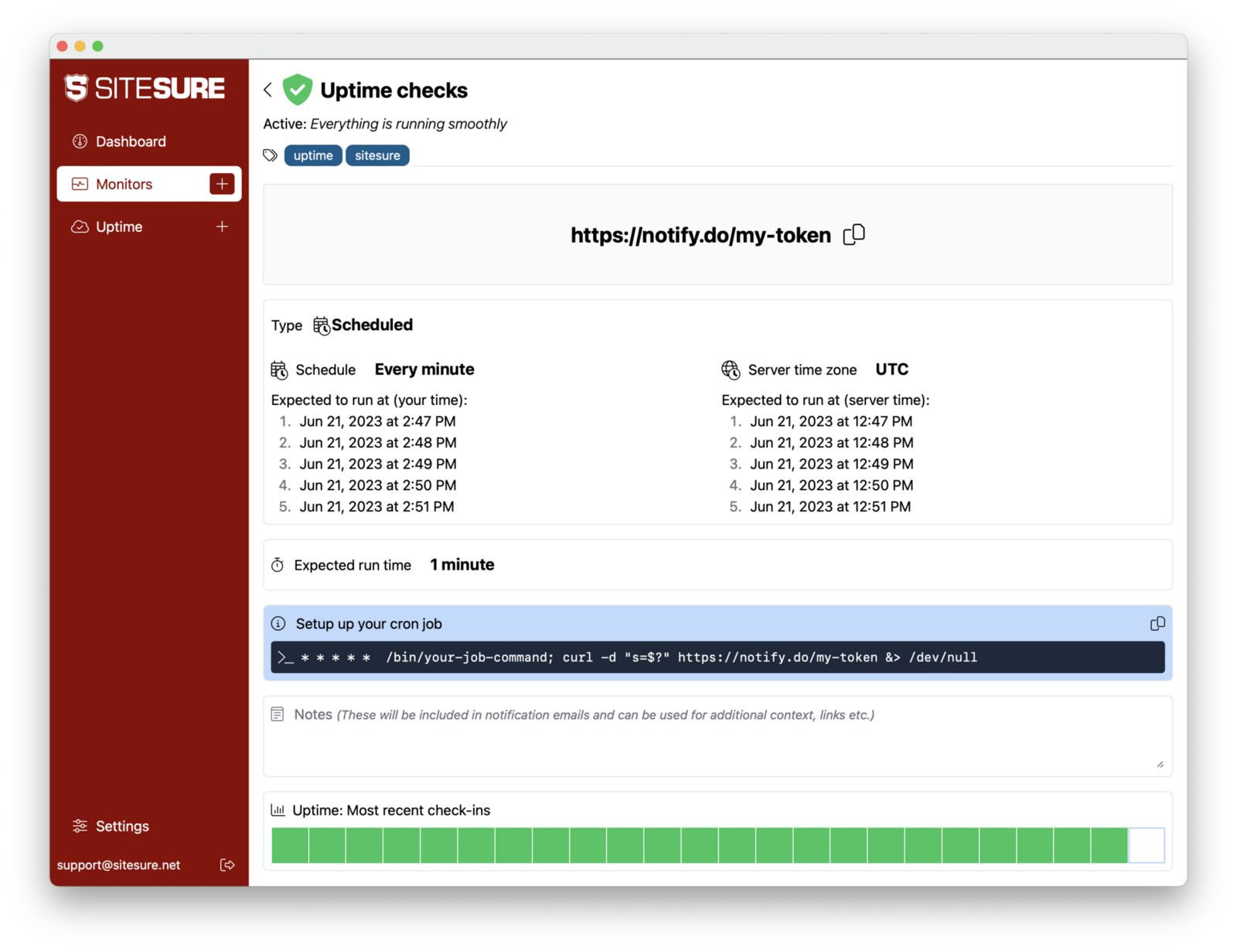Click Jun 21, 2023 at 12:50 PM entry
This screenshot has width=1237, height=952.
click(x=832, y=485)
